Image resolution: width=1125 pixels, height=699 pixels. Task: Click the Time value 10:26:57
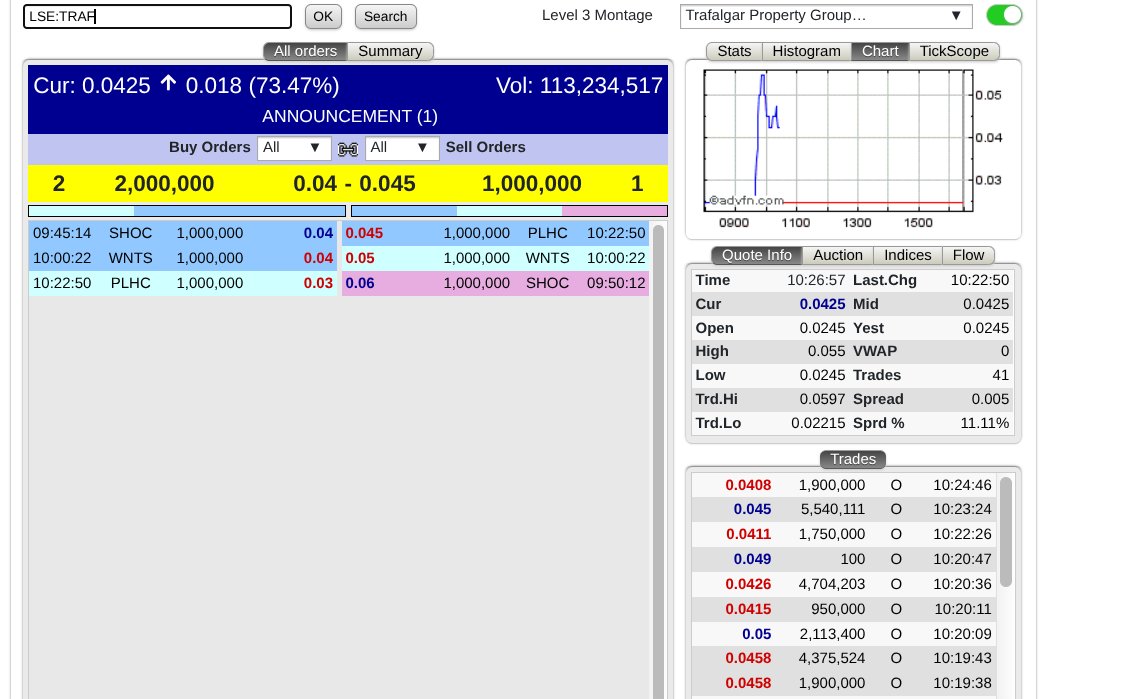pos(816,280)
